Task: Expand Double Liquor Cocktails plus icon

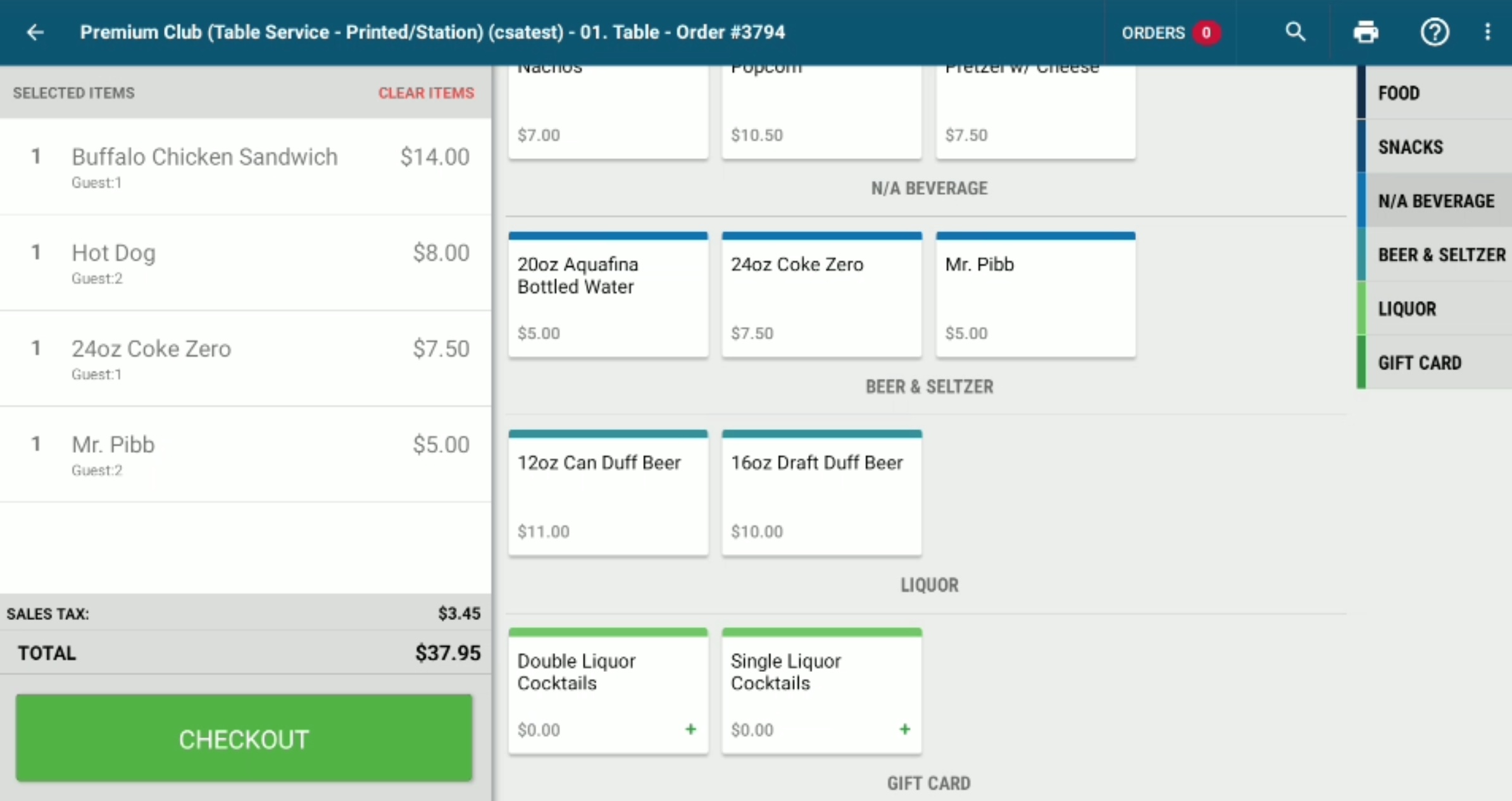Action: click(x=690, y=730)
